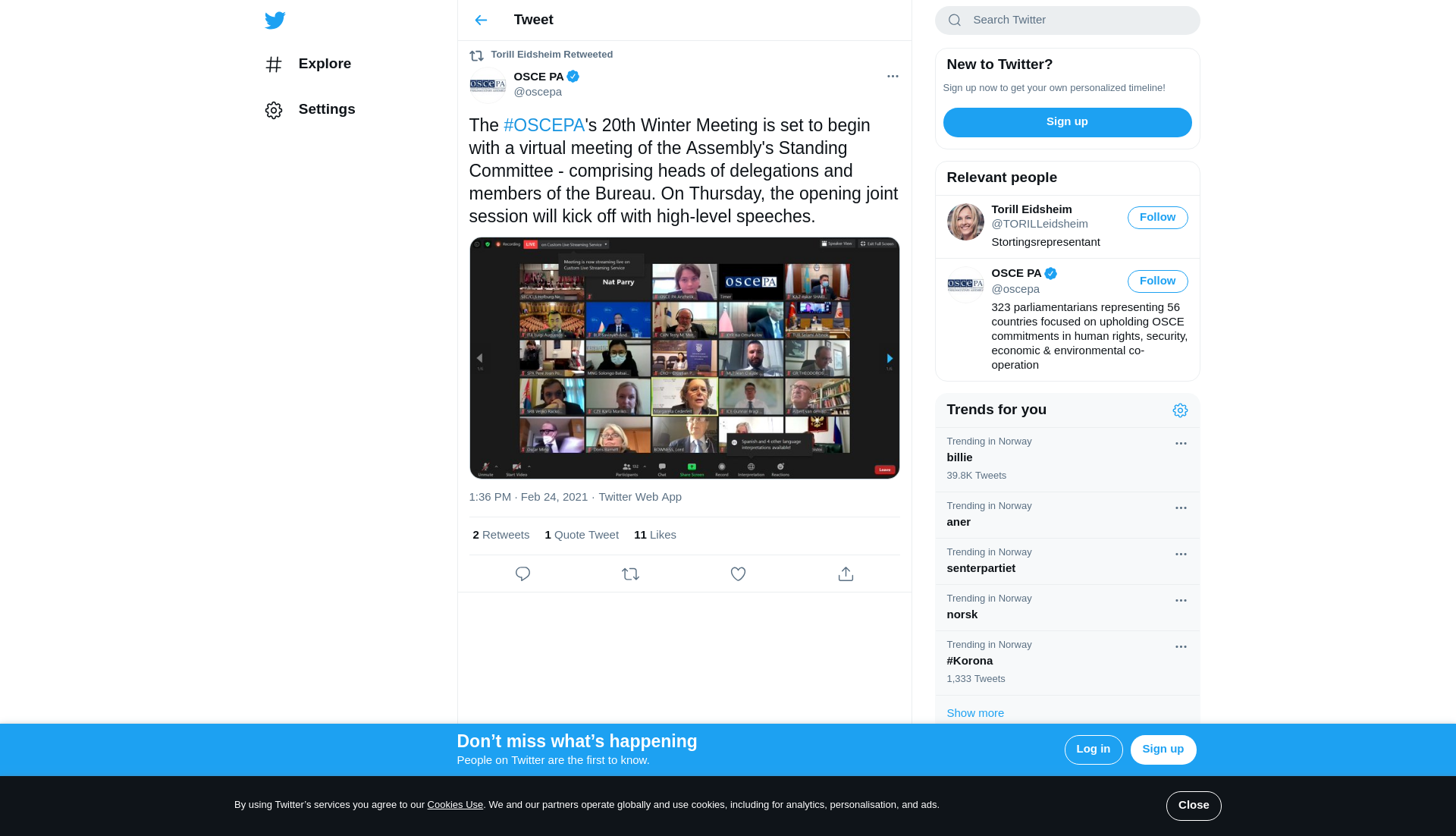Click the Twitter bird logo
Screen dimensions: 1456x836
(x=275, y=20)
